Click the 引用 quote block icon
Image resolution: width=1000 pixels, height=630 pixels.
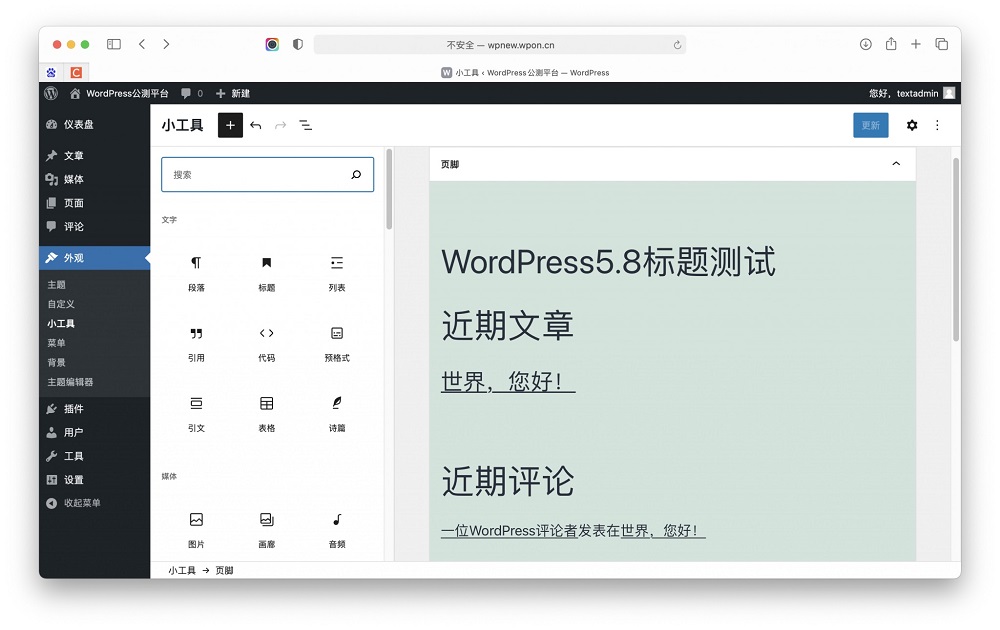pyautogui.click(x=196, y=340)
